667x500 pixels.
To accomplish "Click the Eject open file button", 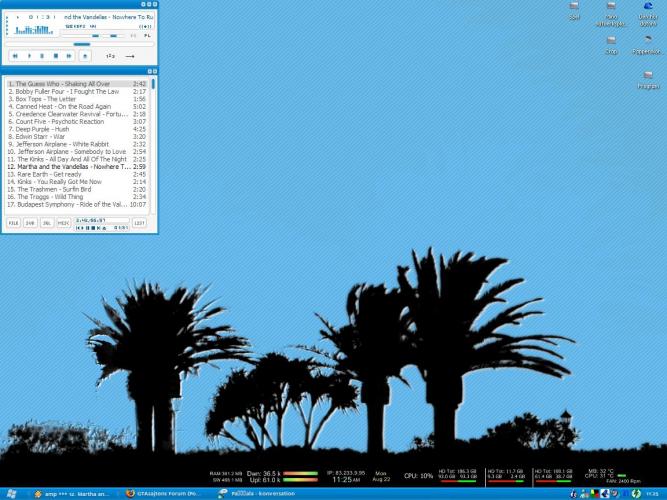I will (x=86, y=56).
